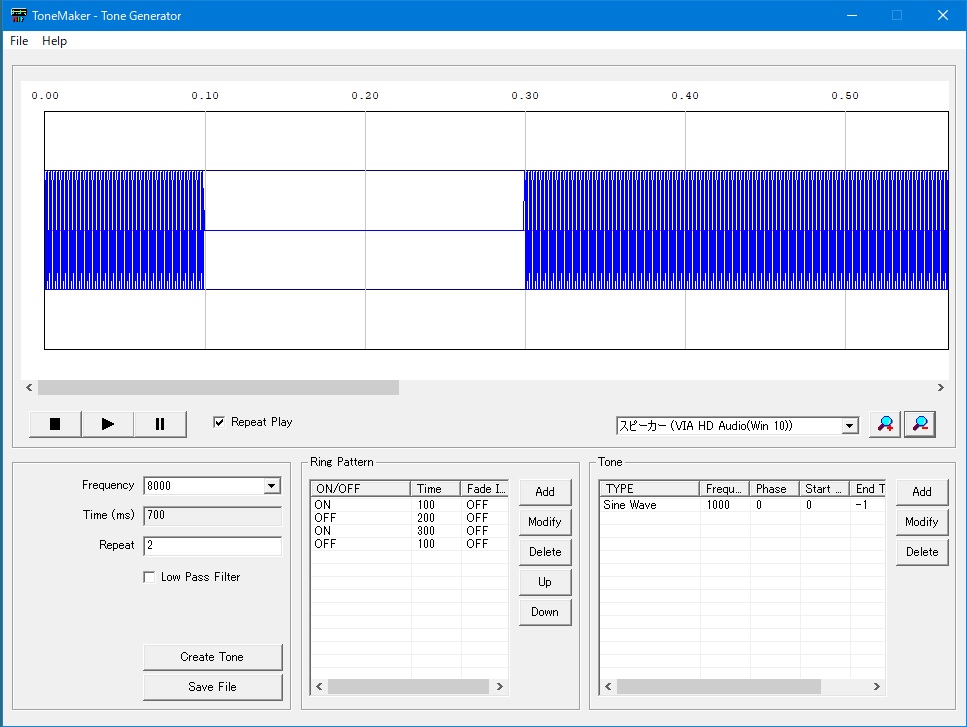Screen dimensions: 967x727
Task: Click Delete in the Ring Pattern group
Action: [545, 552]
